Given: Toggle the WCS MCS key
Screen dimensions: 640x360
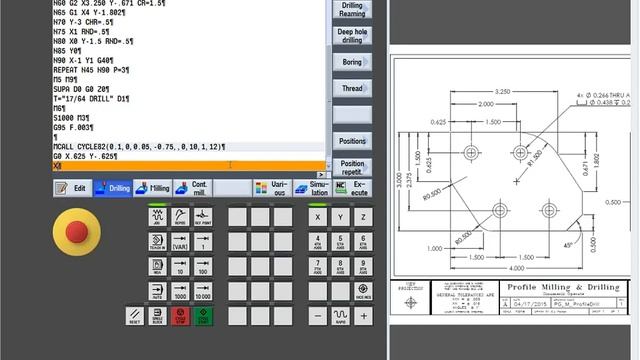Looking at the screenshot, I should [363, 291].
